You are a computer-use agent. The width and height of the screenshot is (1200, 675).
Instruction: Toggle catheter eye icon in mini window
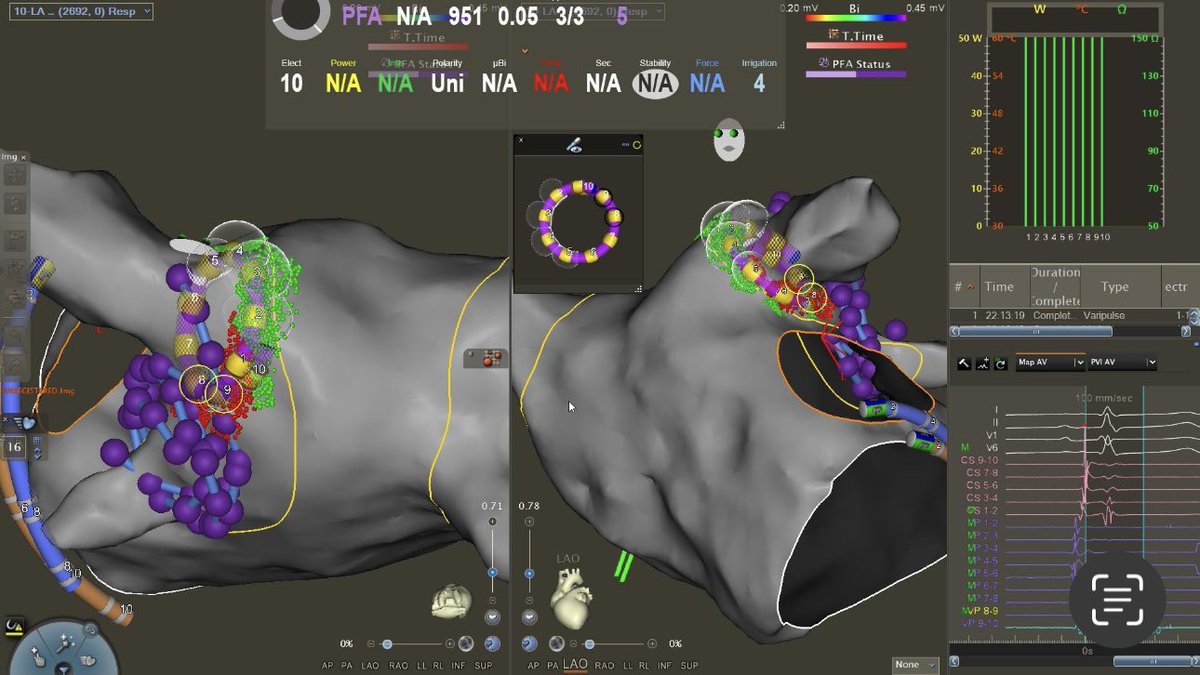(x=575, y=145)
